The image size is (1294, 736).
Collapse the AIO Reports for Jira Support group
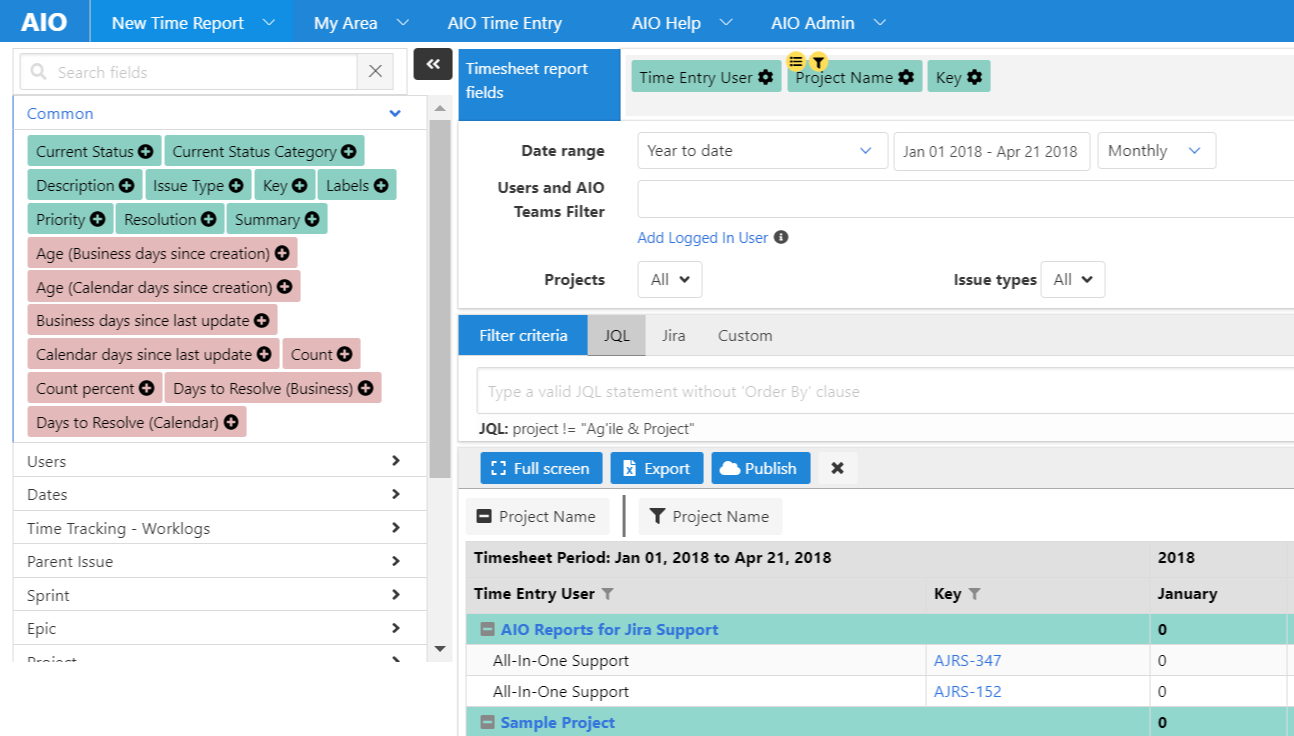tap(487, 630)
